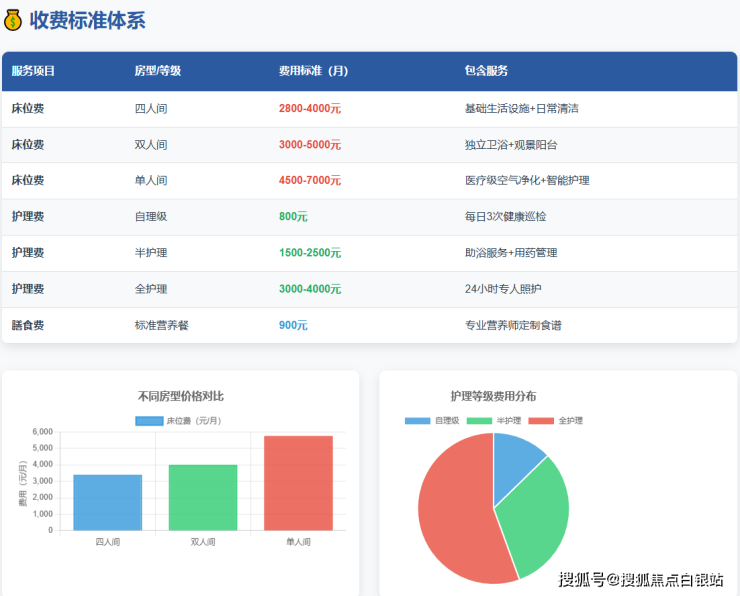Click the 费用标准（月） column header

(x=313, y=71)
